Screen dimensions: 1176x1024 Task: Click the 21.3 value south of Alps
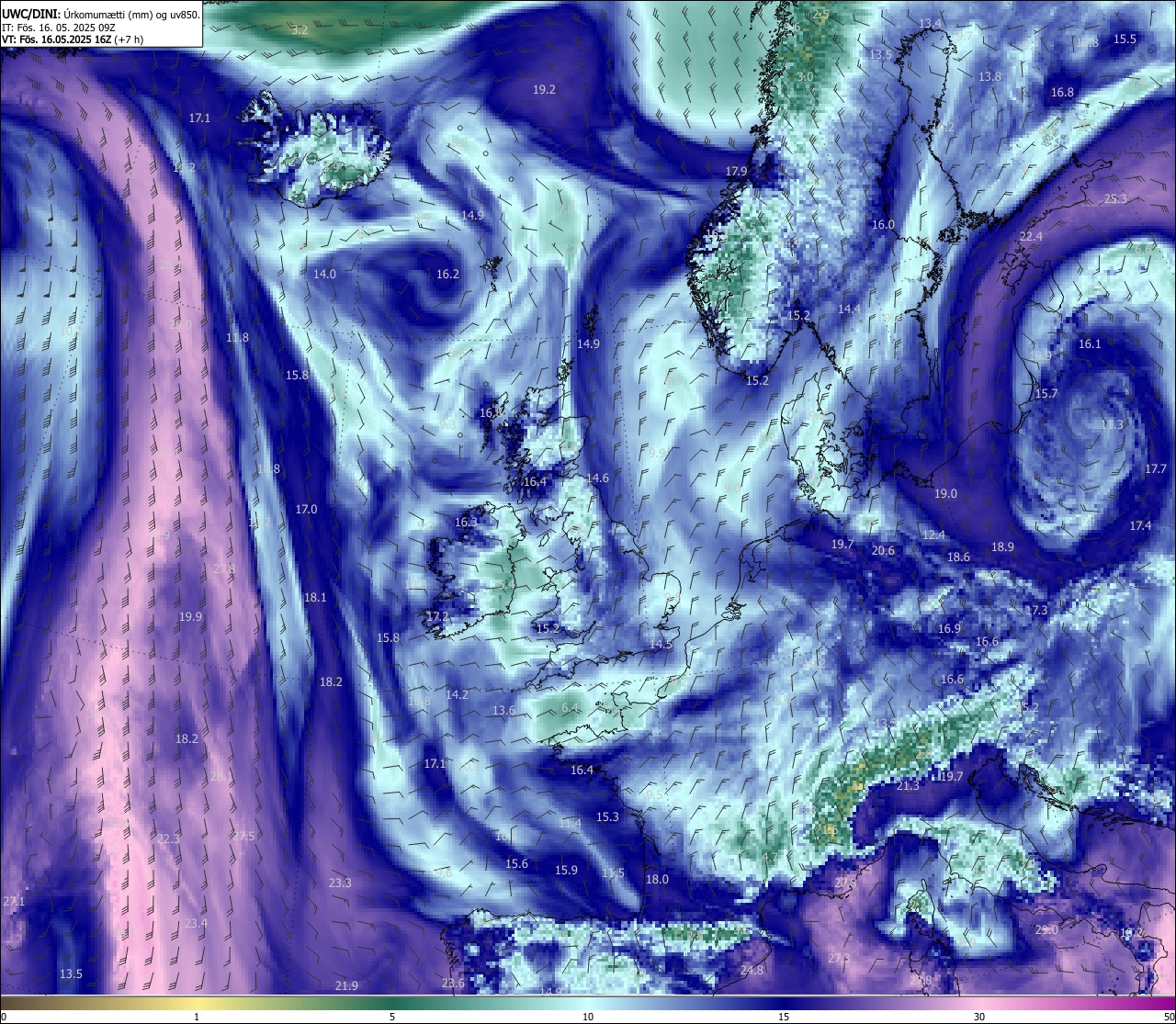(x=907, y=785)
